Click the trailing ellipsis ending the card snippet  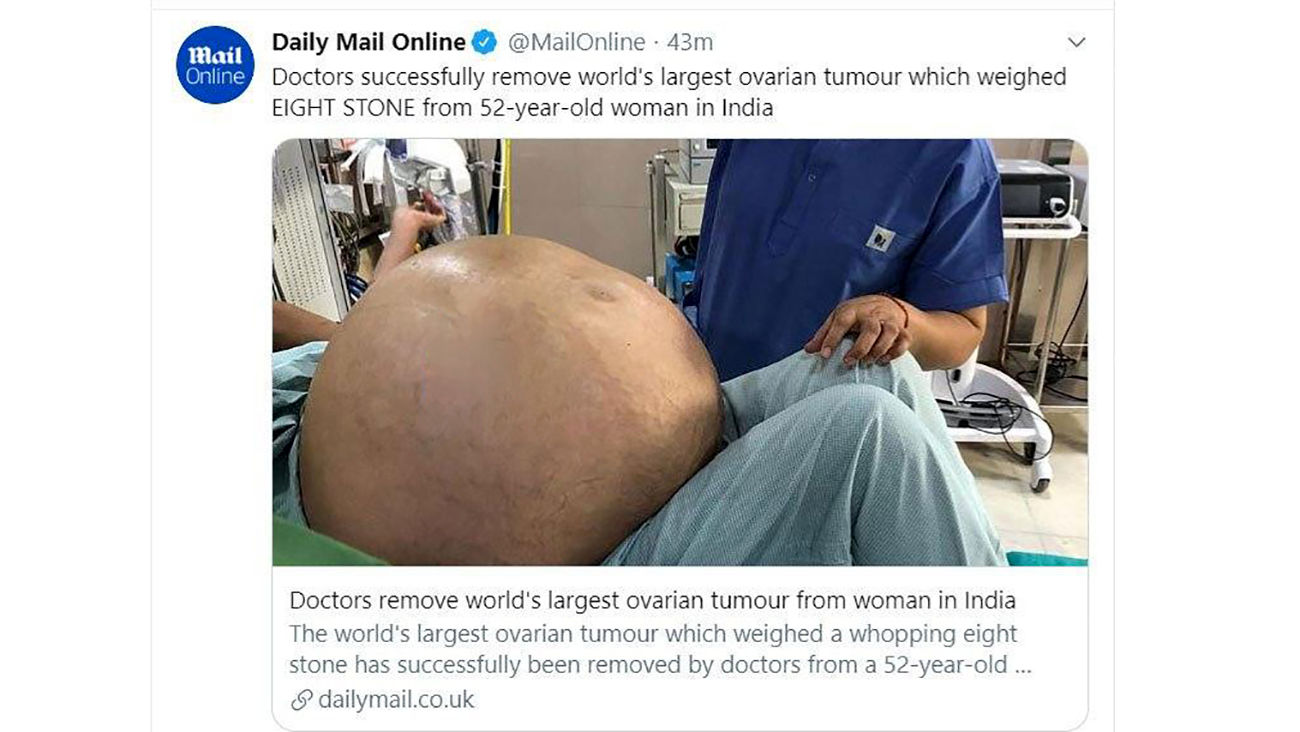click(x=1022, y=668)
